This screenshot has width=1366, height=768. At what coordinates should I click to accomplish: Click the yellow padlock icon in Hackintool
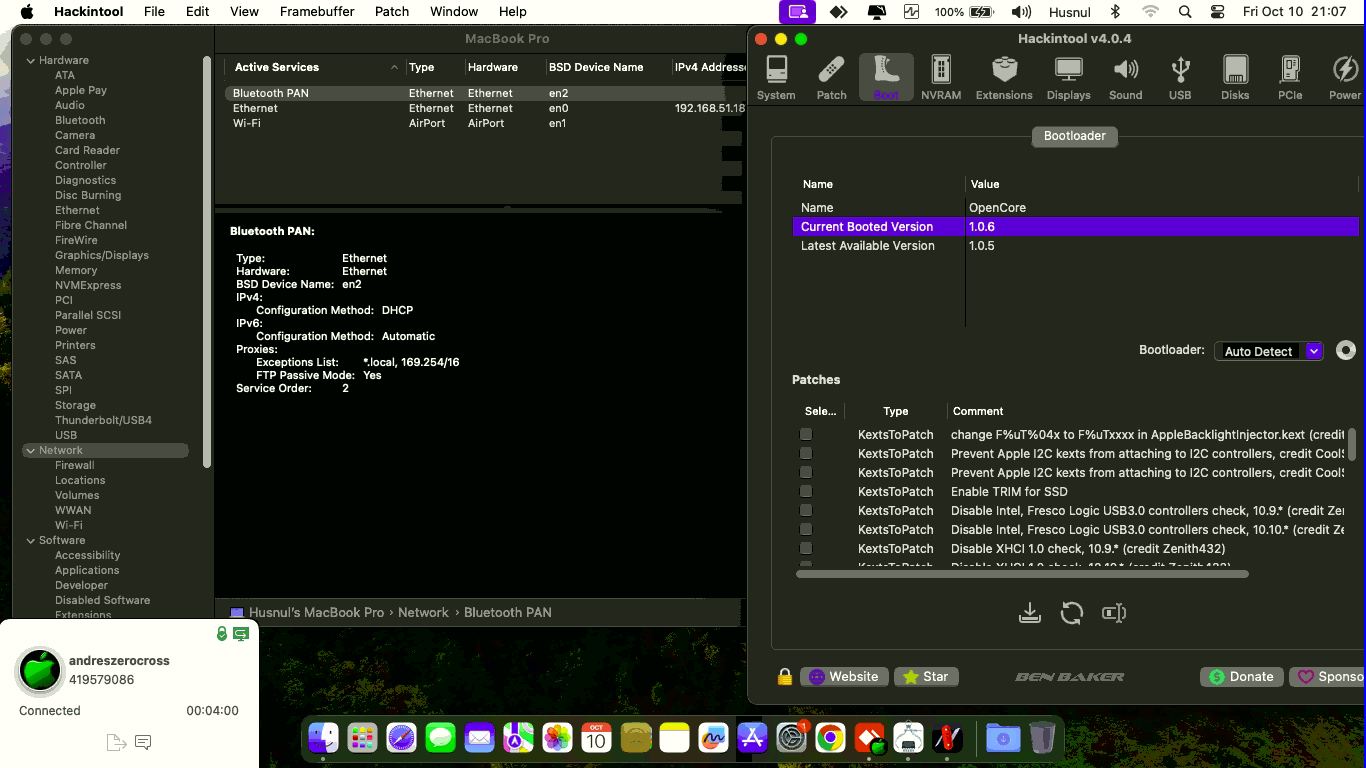tap(785, 677)
